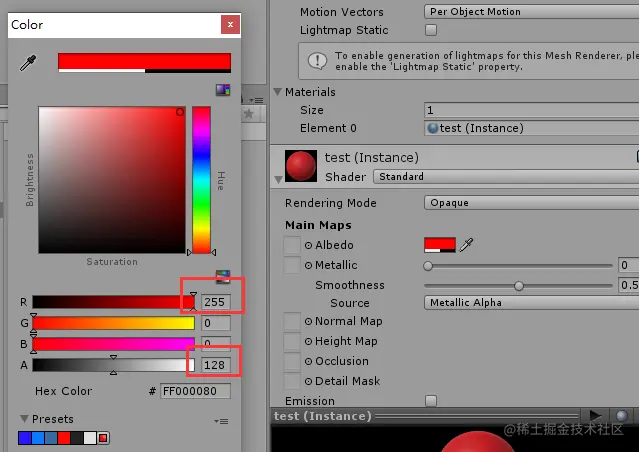Image resolution: width=639 pixels, height=452 pixels.
Task: Click the saturation brightness color square
Action: [x=112, y=180]
